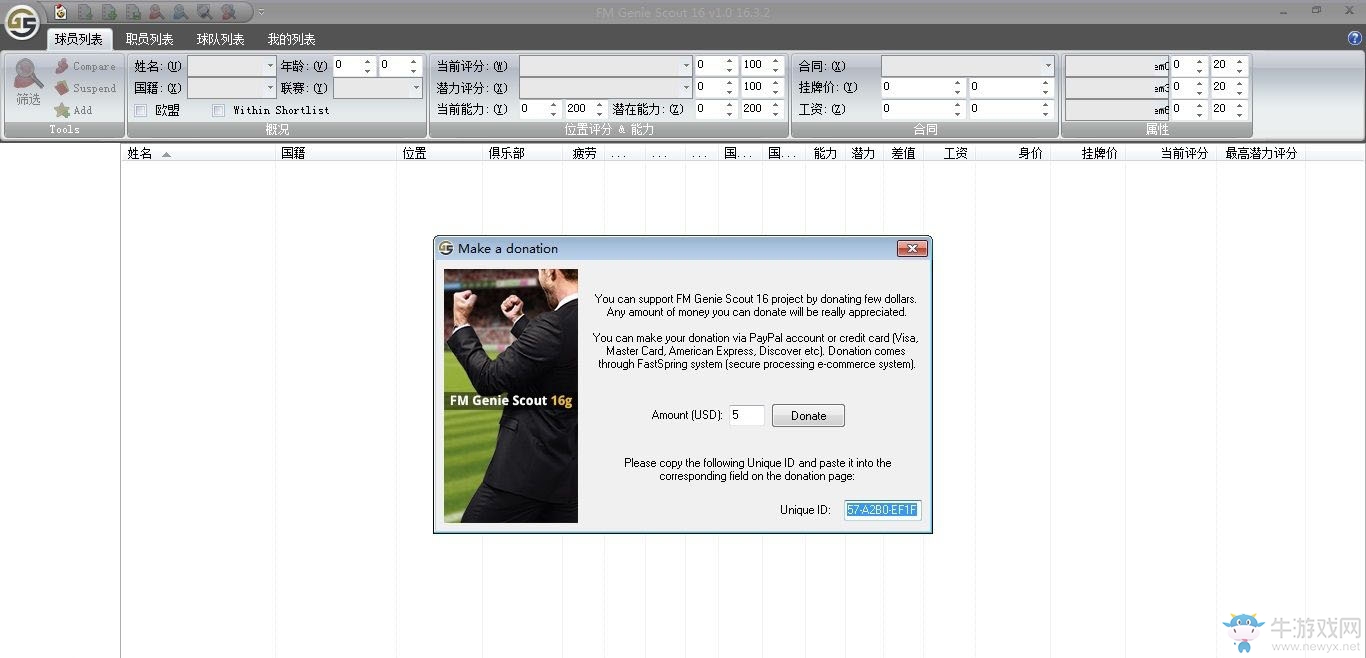
Task: Switch to the 我的列表 tab
Action: tap(292, 39)
